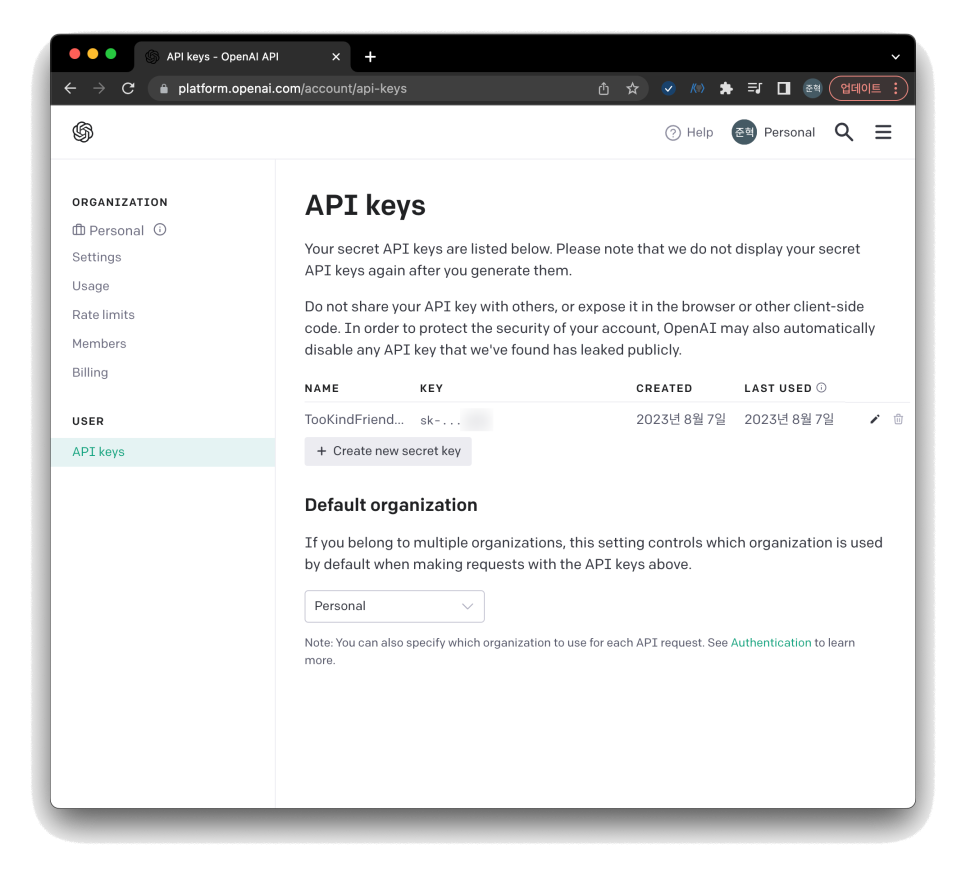Click the info icon beside LAST USED
This screenshot has width=966, height=875.
(821, 388)
